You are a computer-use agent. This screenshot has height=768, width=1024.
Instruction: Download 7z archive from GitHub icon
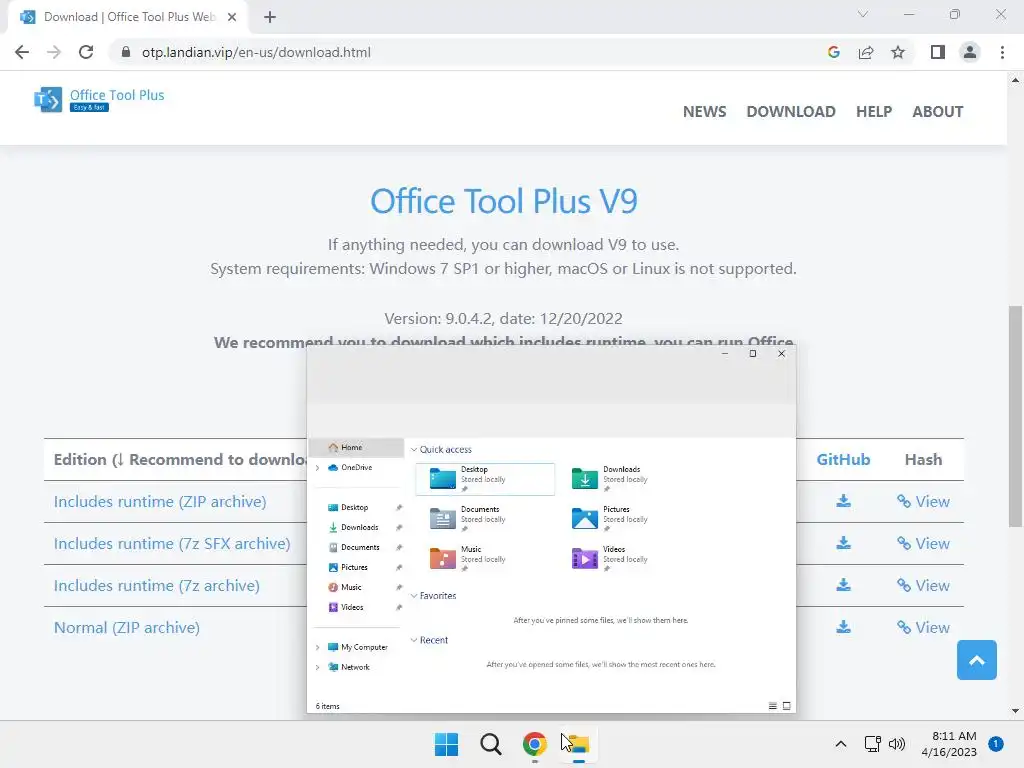tap(844, 584)
